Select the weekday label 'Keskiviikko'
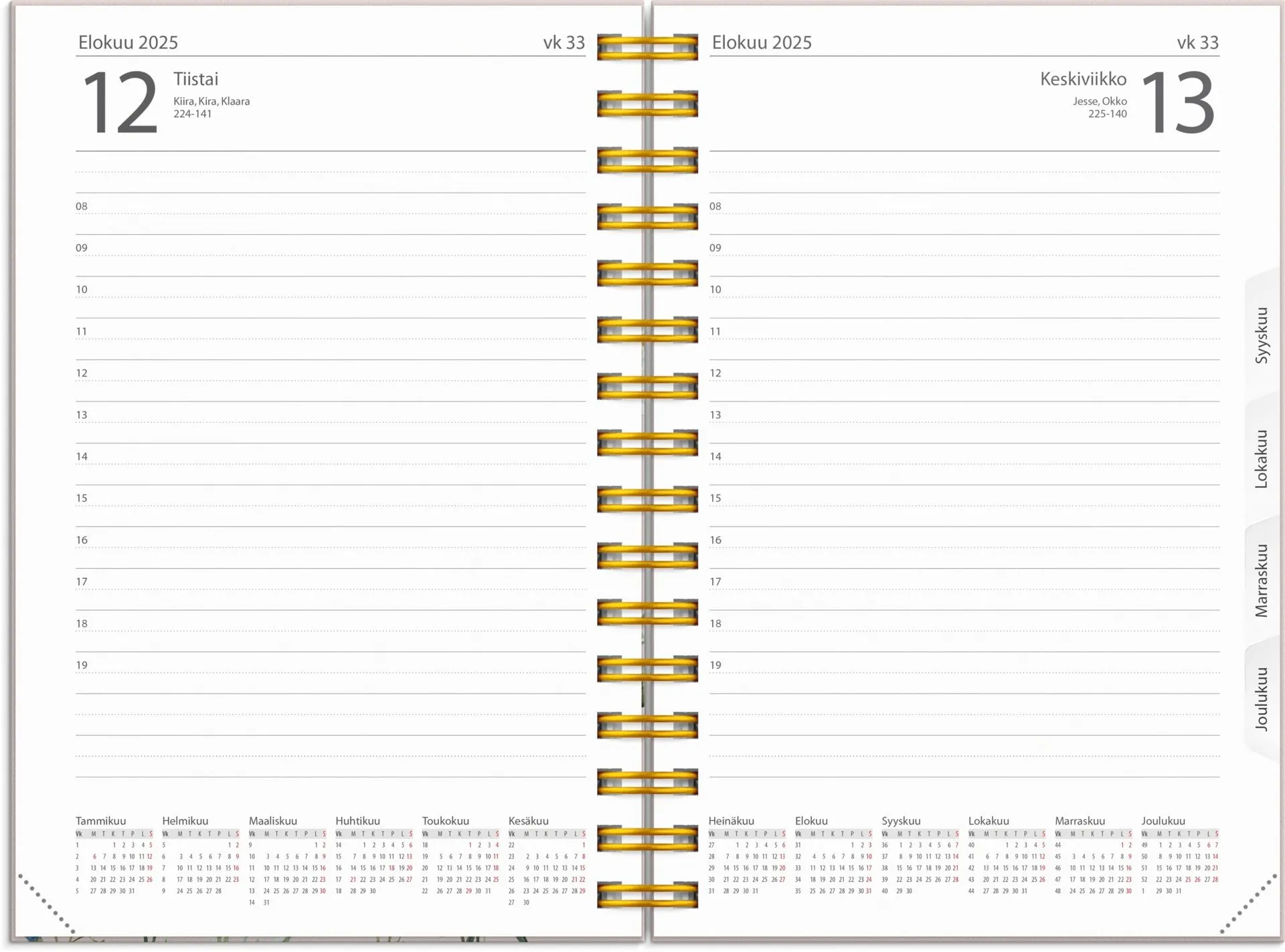The image size is (1285, 952). click(x=1084, y=79)
